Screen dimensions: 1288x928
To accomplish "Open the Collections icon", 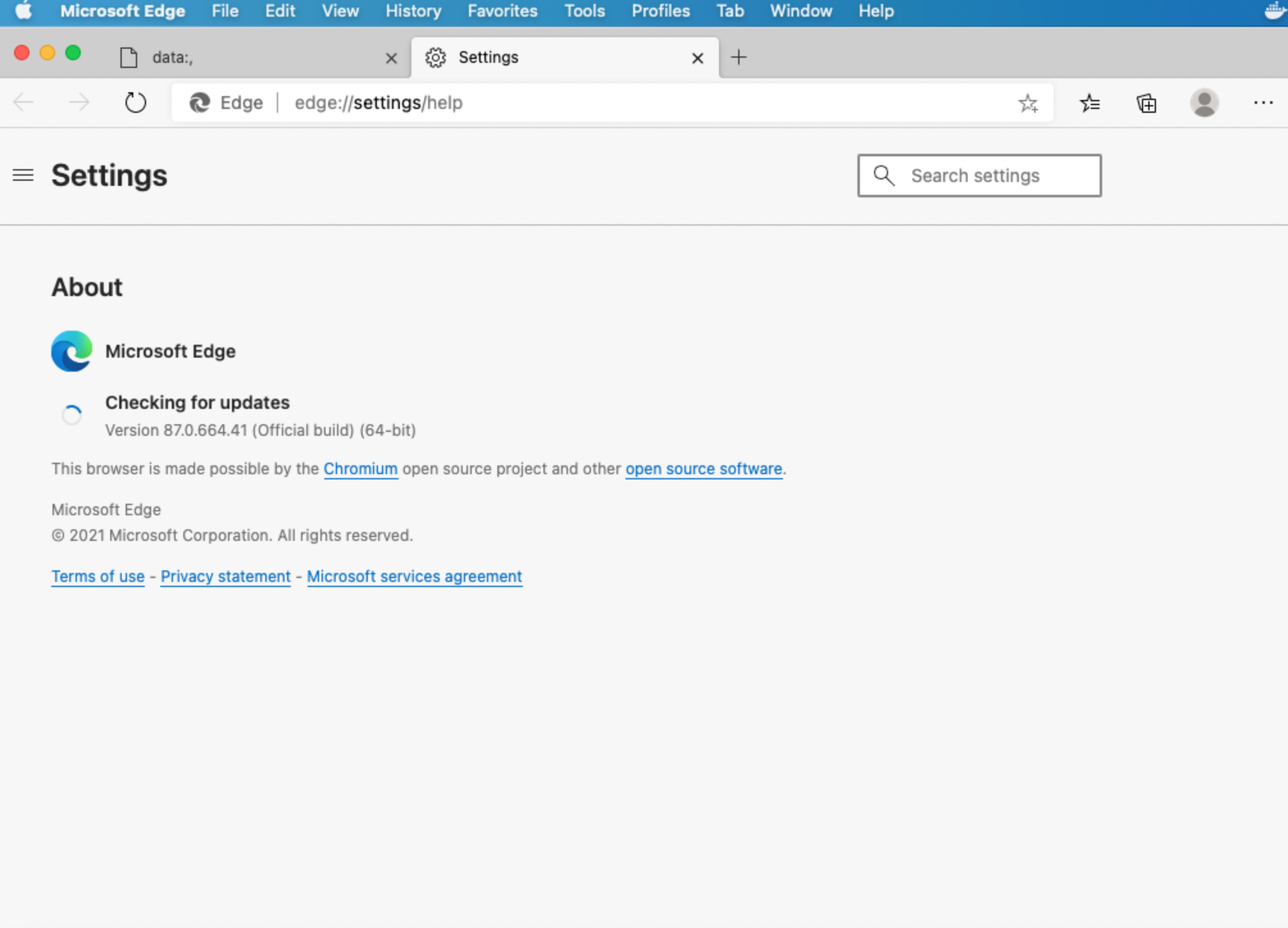I will pos(1146,103).
